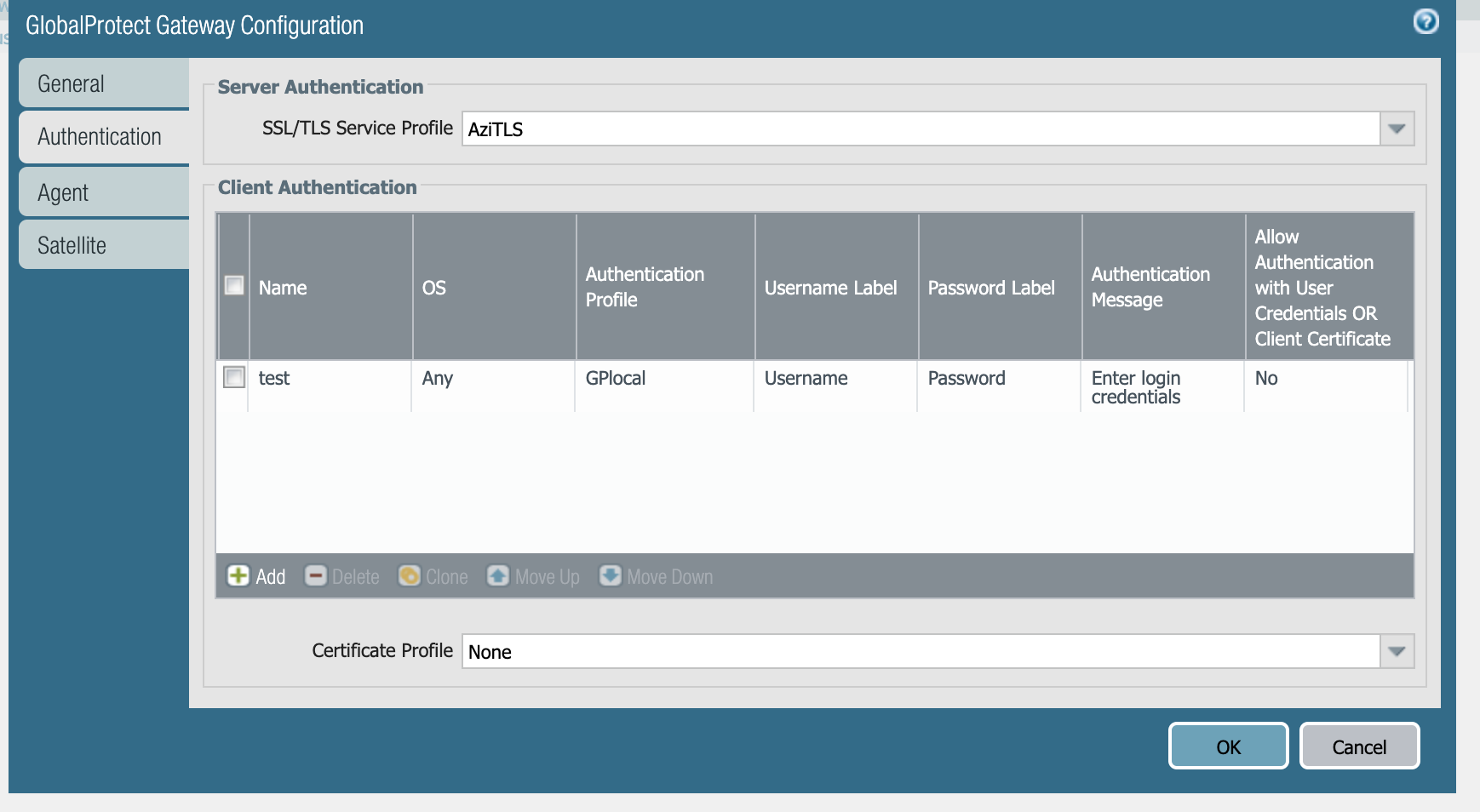1480x812 pixels.
Task: Click the Clone icon in the table toolbar
Action: pyautogui.click(x=410, y=576)
